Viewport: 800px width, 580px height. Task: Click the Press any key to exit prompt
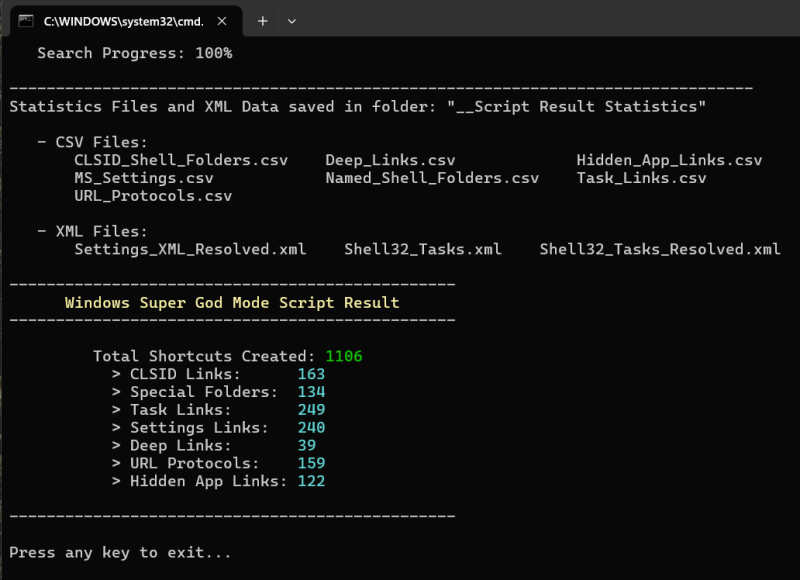coord(120,552)
